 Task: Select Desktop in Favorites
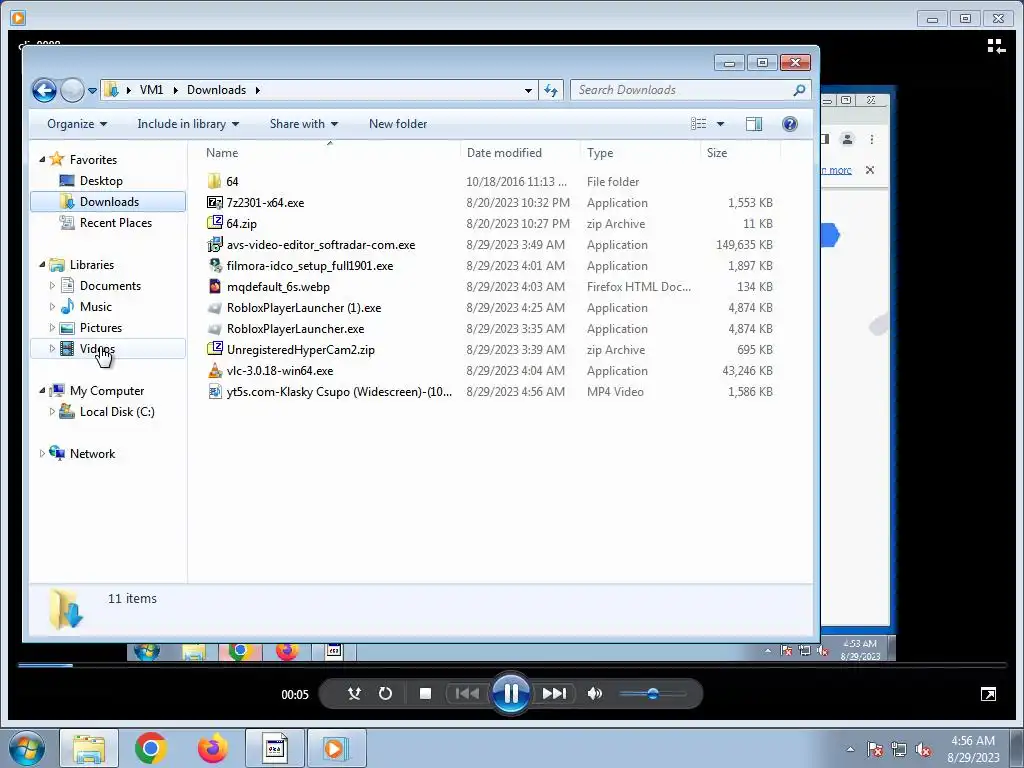(x=101, y=181)
